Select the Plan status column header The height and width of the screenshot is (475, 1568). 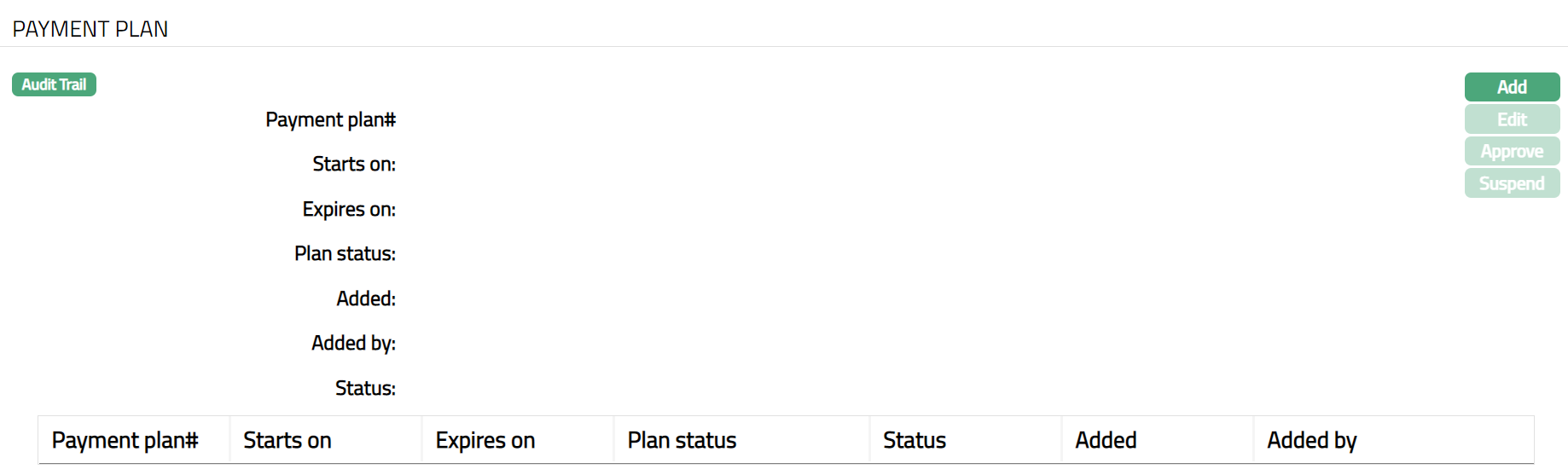point(682,440)
